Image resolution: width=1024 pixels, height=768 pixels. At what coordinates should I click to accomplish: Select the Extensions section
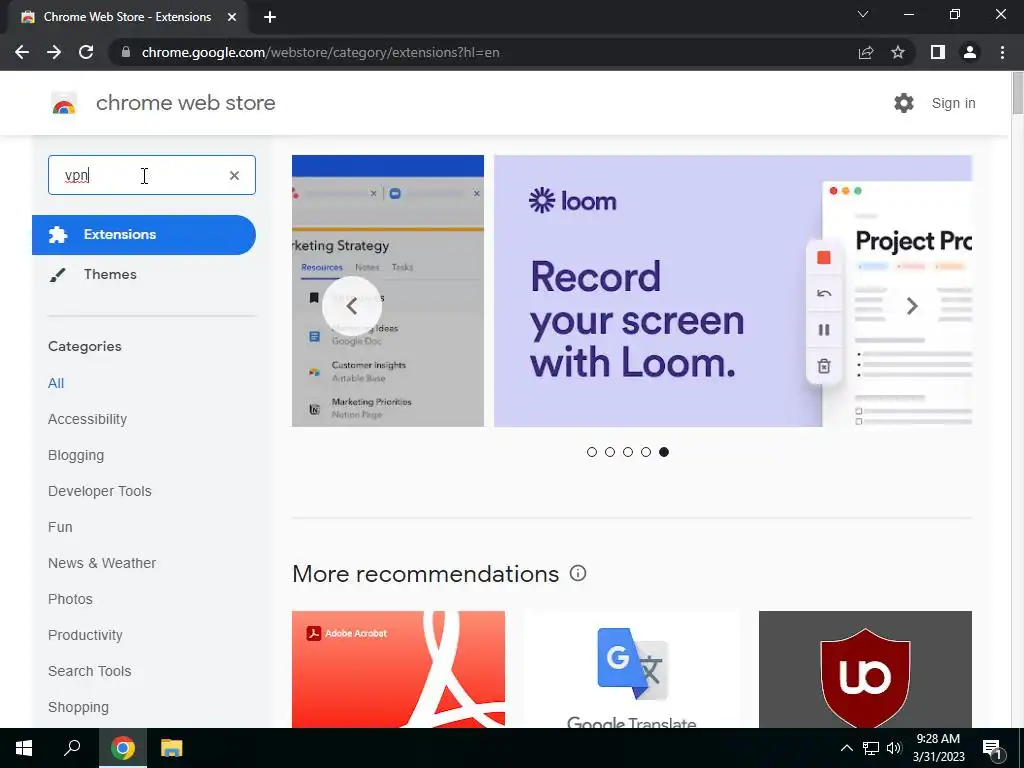click(144, 235)
